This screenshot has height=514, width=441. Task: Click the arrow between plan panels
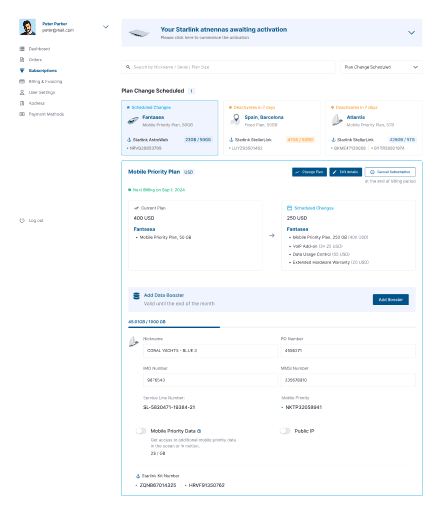click(x=272, y=235)
